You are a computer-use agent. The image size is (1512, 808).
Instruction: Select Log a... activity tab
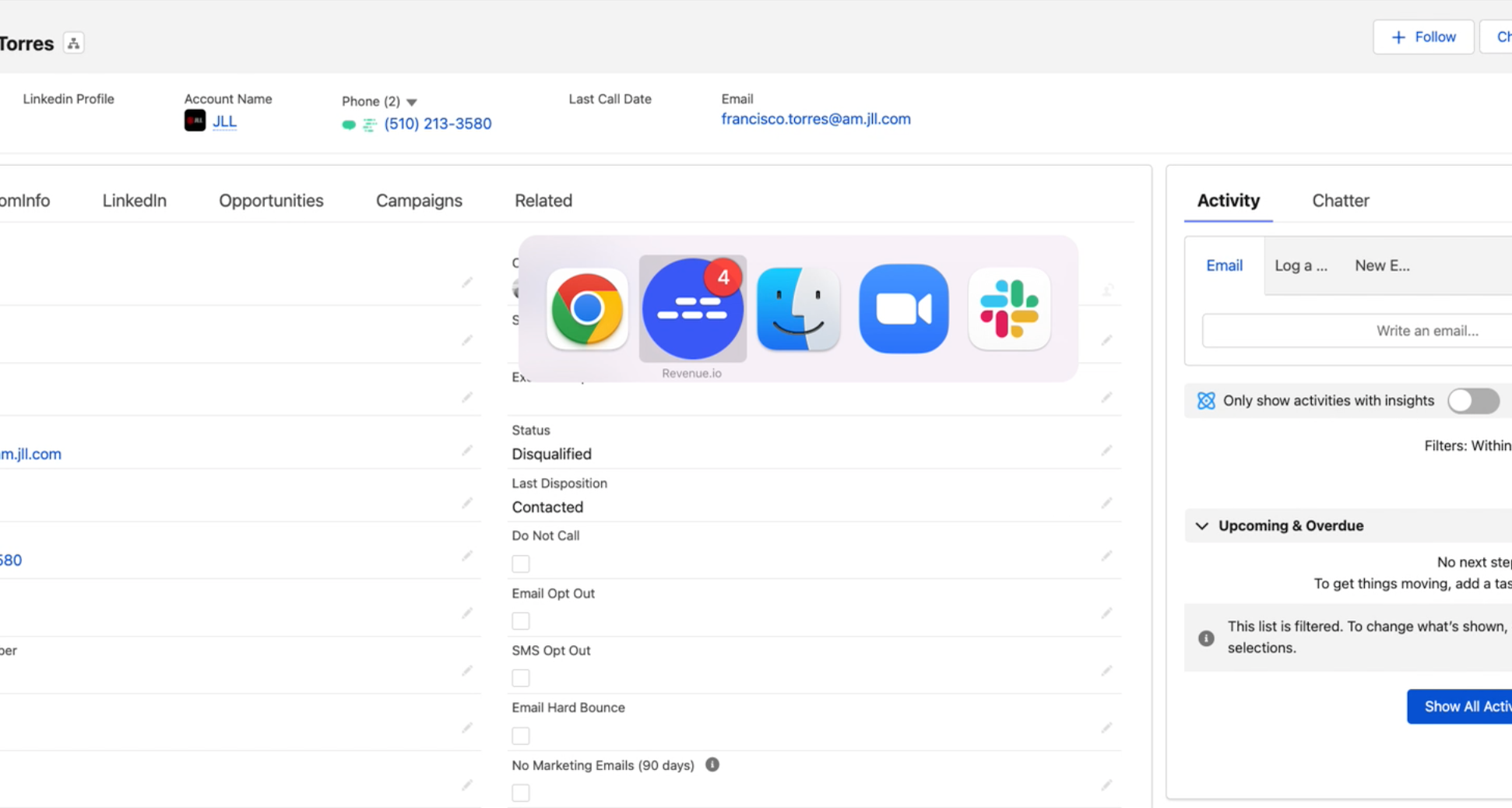pos(1300,265)
